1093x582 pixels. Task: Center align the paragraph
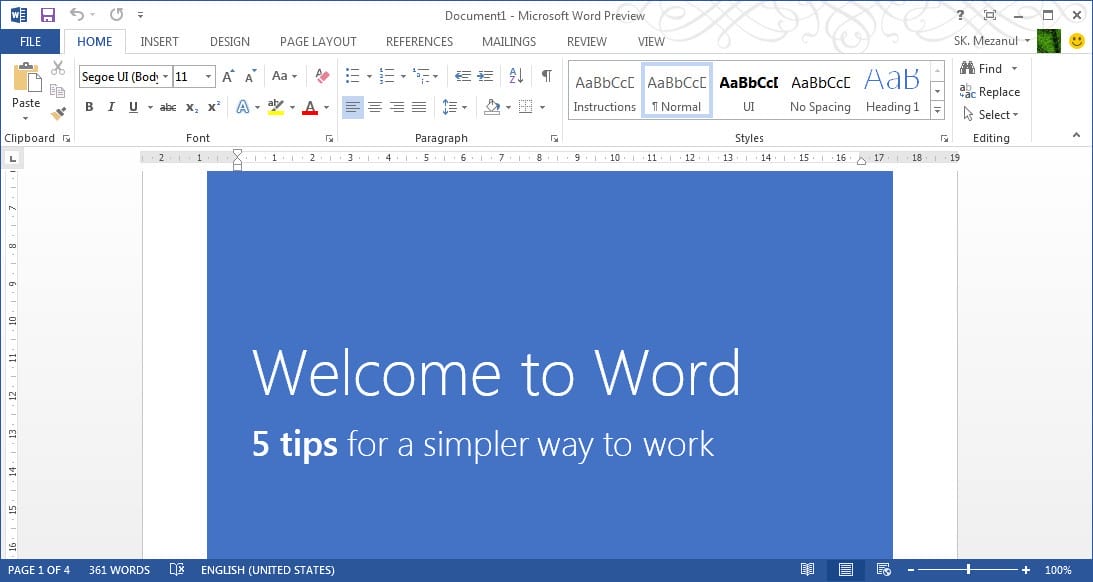click(375, 107)
